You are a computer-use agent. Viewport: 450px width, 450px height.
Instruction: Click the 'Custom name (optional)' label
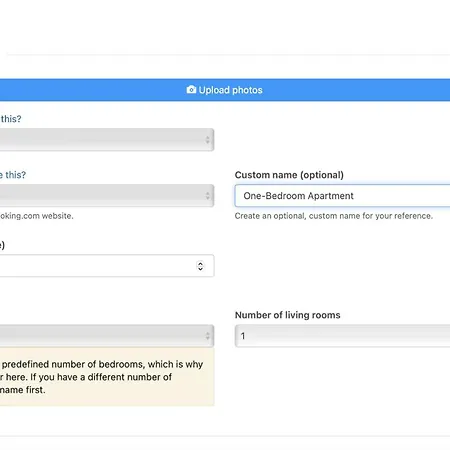click(289, 175)
